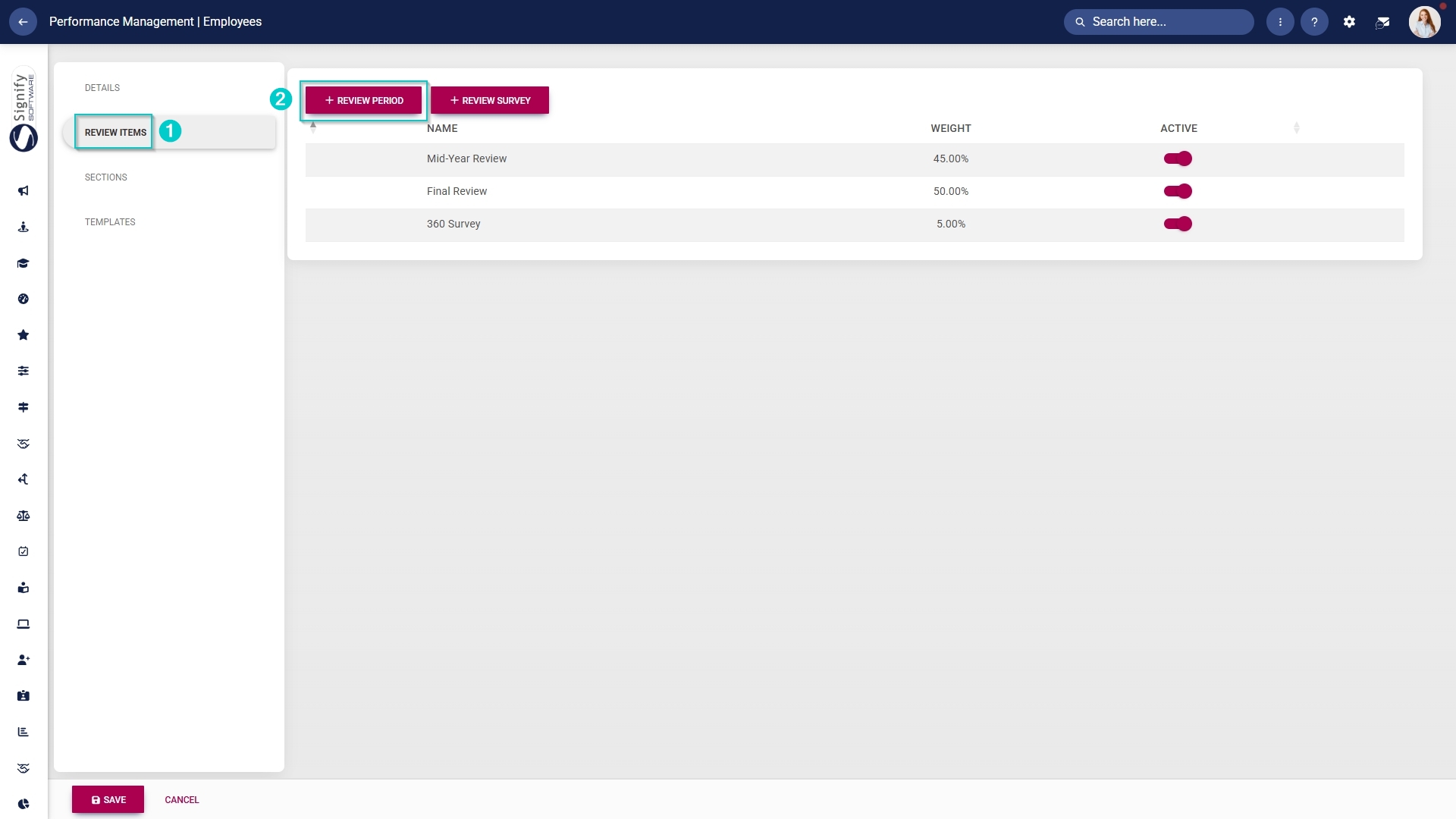Image resolution: width=1456 pixels, height=819 pixels.
Task: Open the bar chart reports sidebar icon
Action: click(24, 732)
